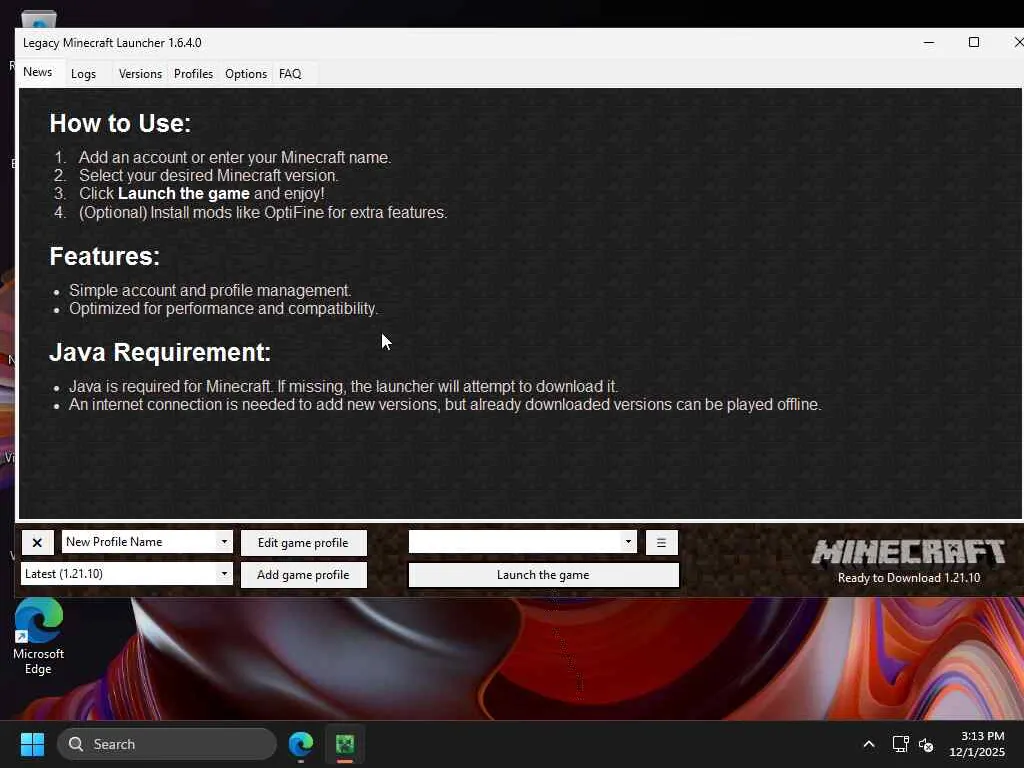Open the Versions tab

click(x=140, y=74)
